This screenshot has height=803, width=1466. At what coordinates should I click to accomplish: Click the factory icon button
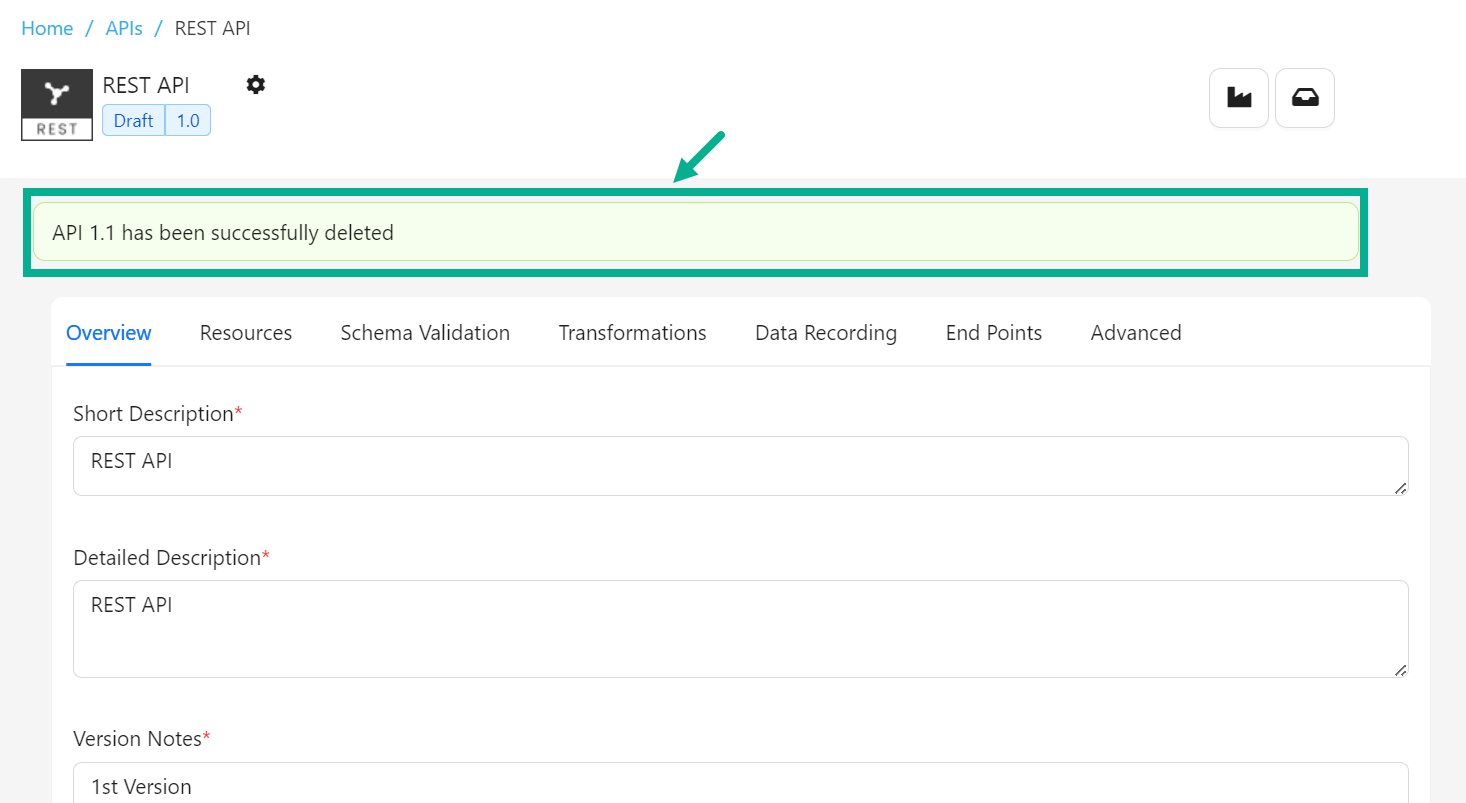[1239, 98]
